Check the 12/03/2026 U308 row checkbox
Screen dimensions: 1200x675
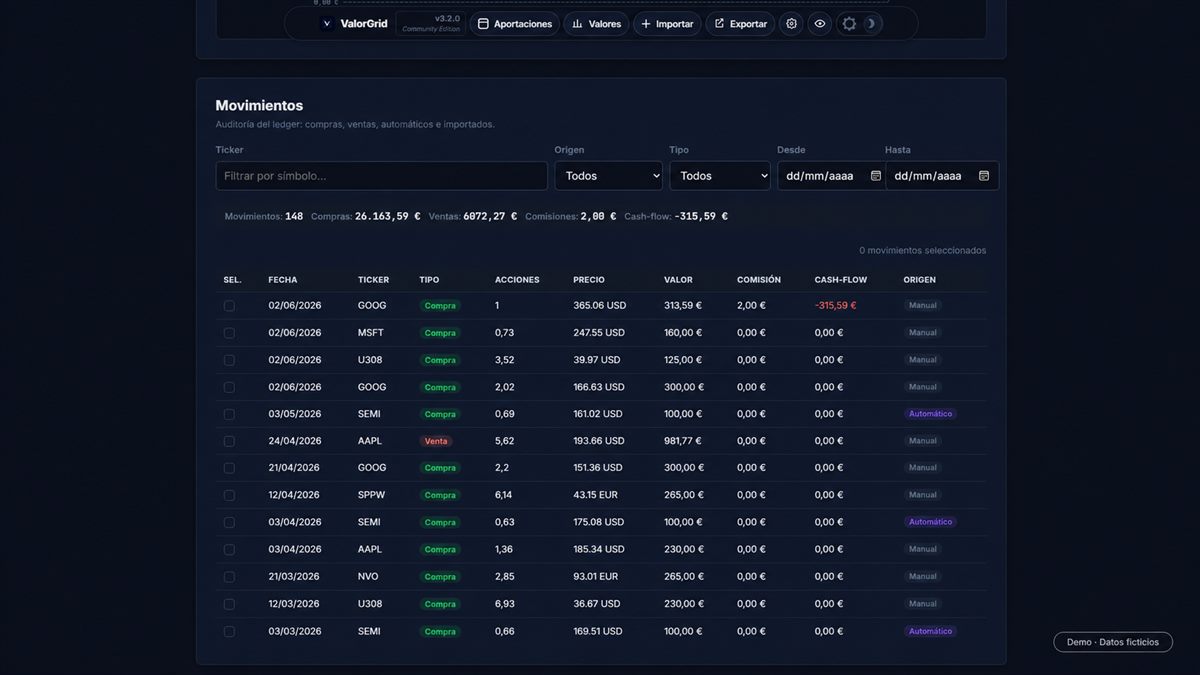229,604
